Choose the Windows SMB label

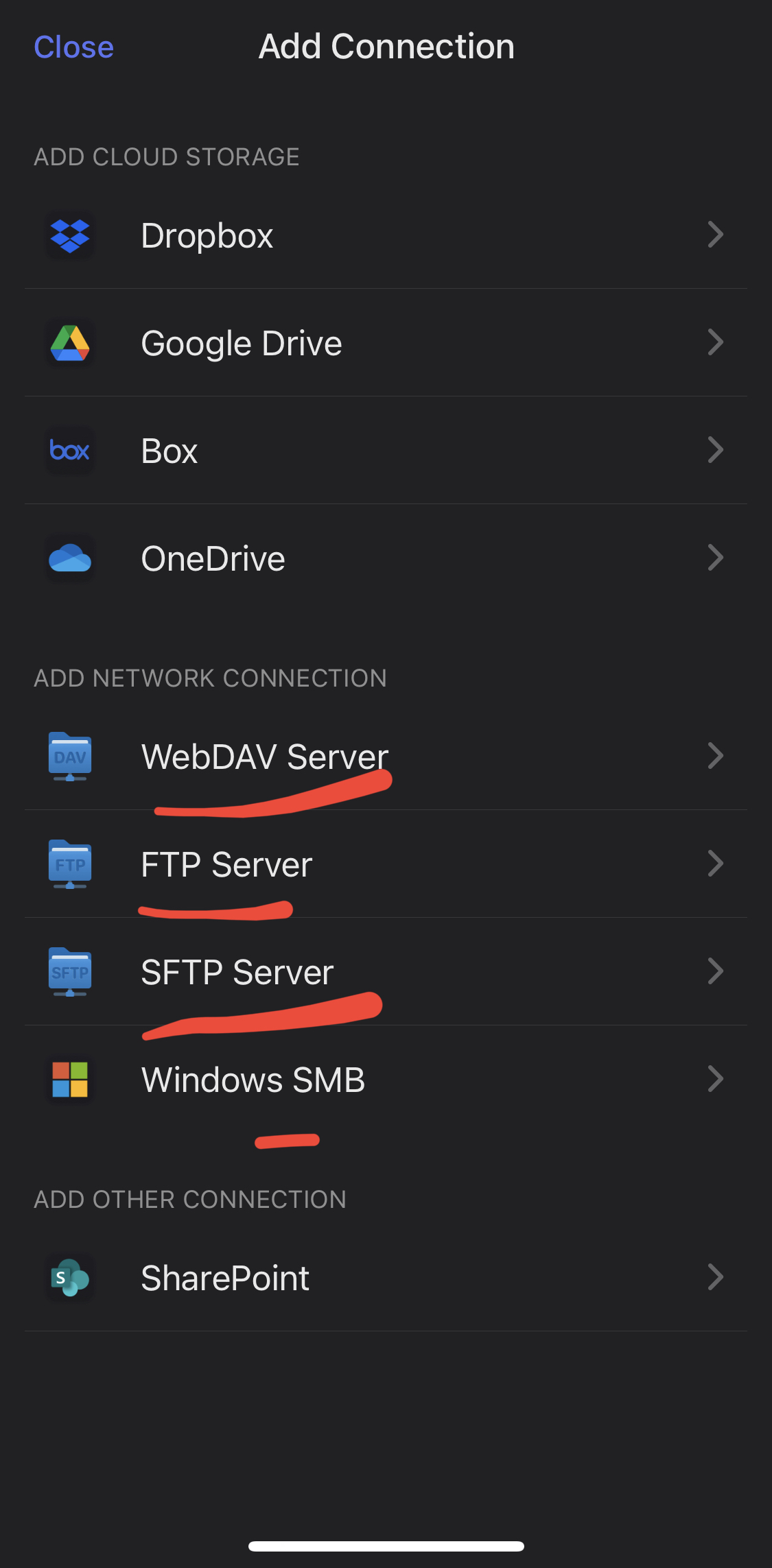coord(253,1080)
